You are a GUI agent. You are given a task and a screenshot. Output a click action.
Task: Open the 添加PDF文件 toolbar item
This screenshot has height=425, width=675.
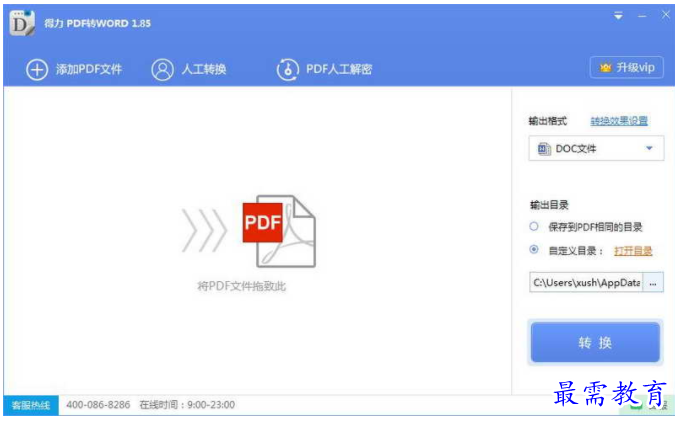pyautogui.click(x=74, y=69)
